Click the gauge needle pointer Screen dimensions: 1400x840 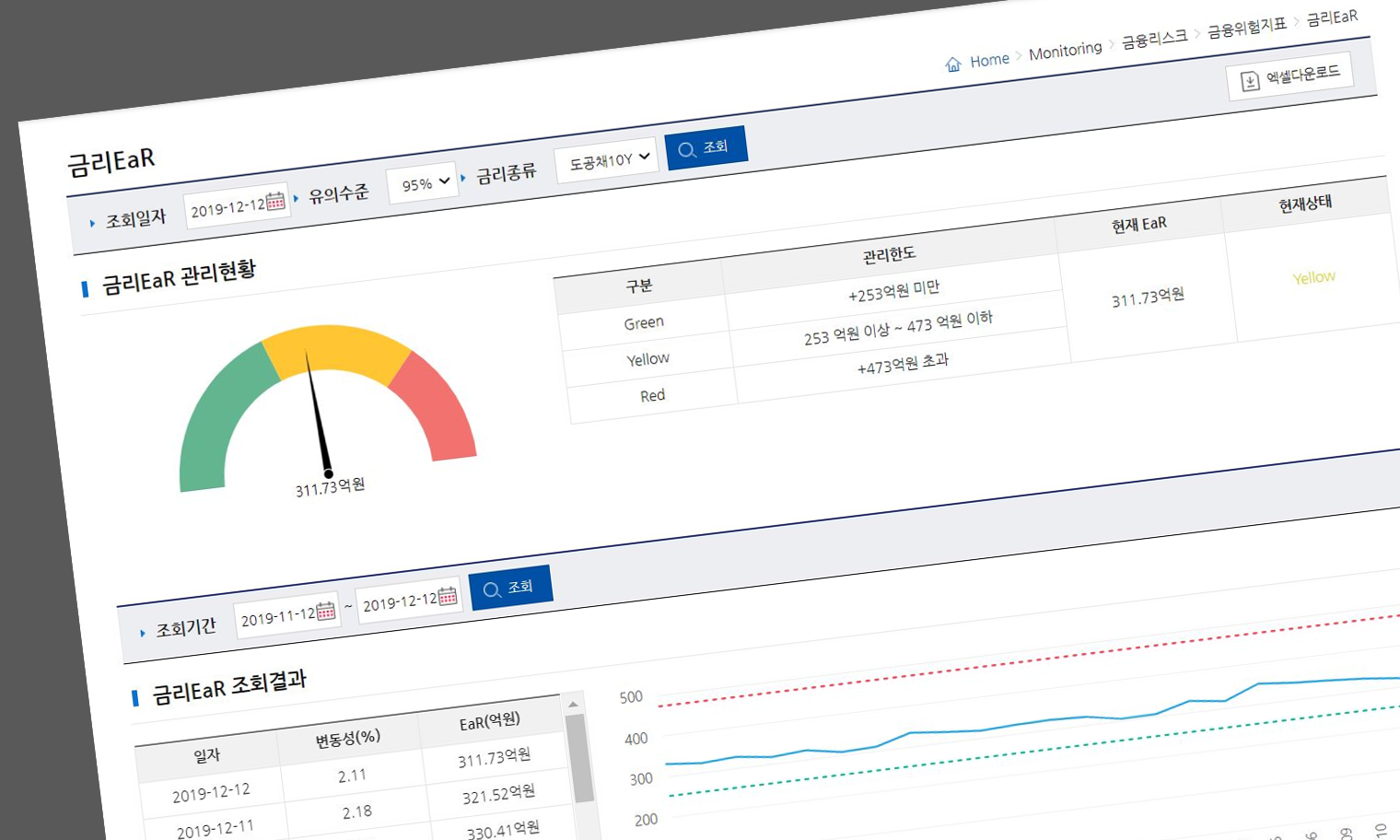tap(318, 414)
